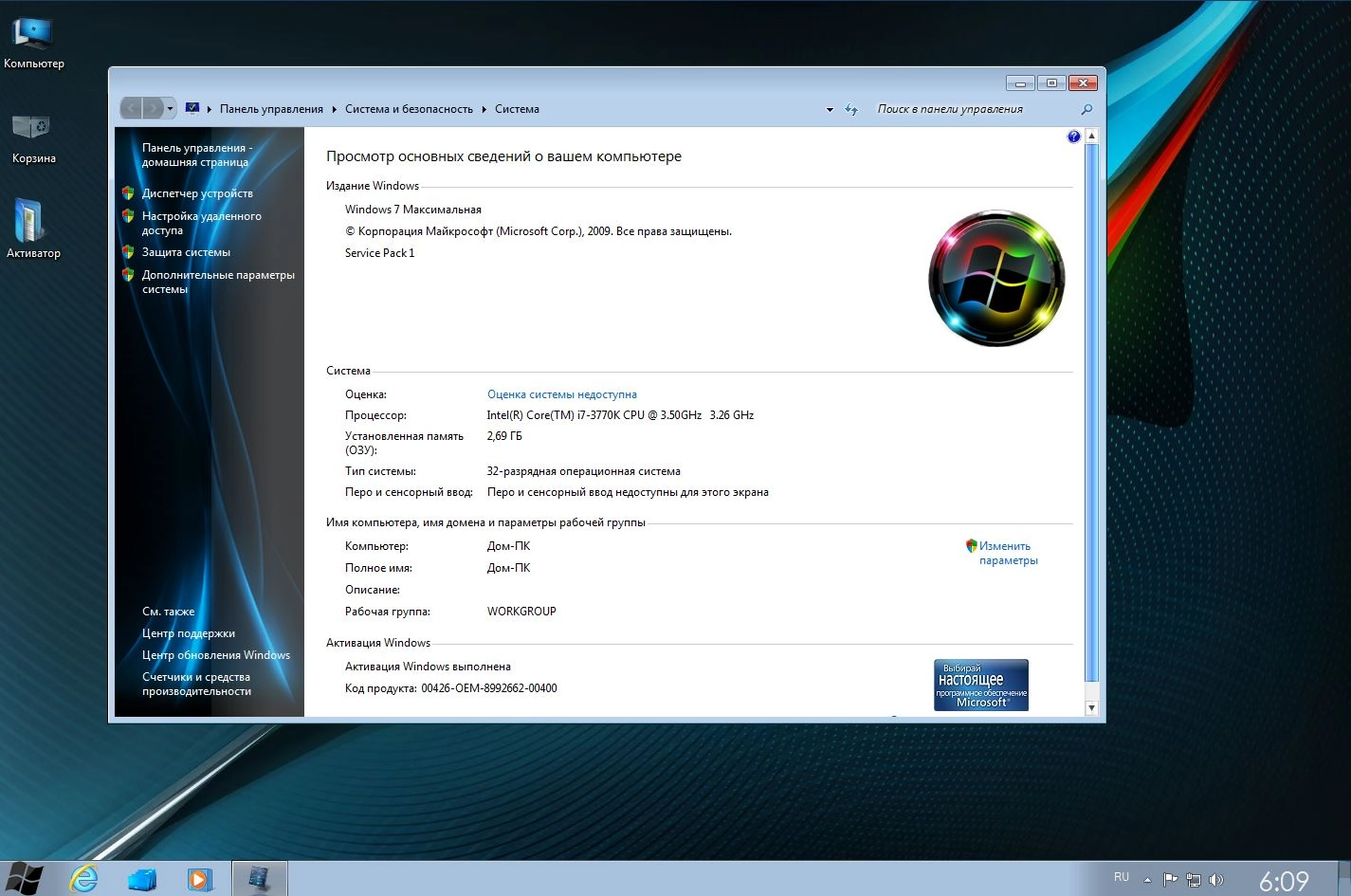Open Защита системы link
1351x896 pixels.
click(x=186, y=252)
